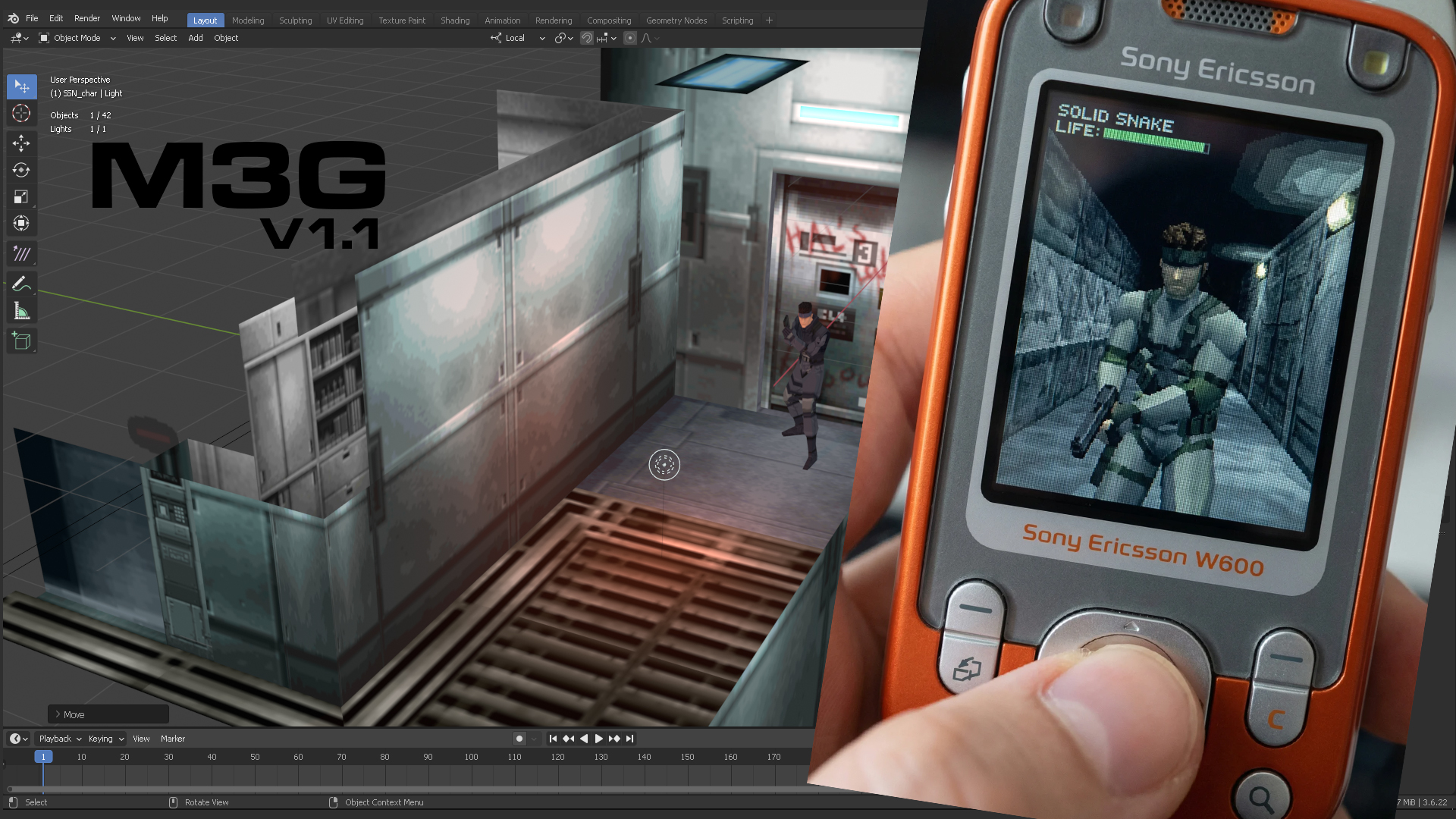Click frame 50 on the timeline
The image size is (1456, 819).
pos(256,757)
